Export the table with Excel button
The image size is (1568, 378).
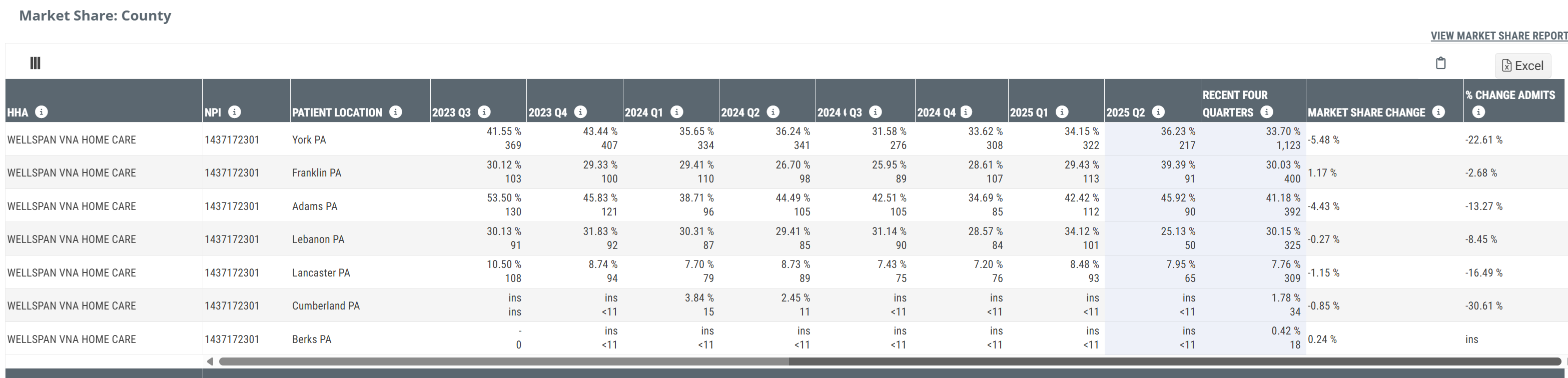click(1522, 65)
